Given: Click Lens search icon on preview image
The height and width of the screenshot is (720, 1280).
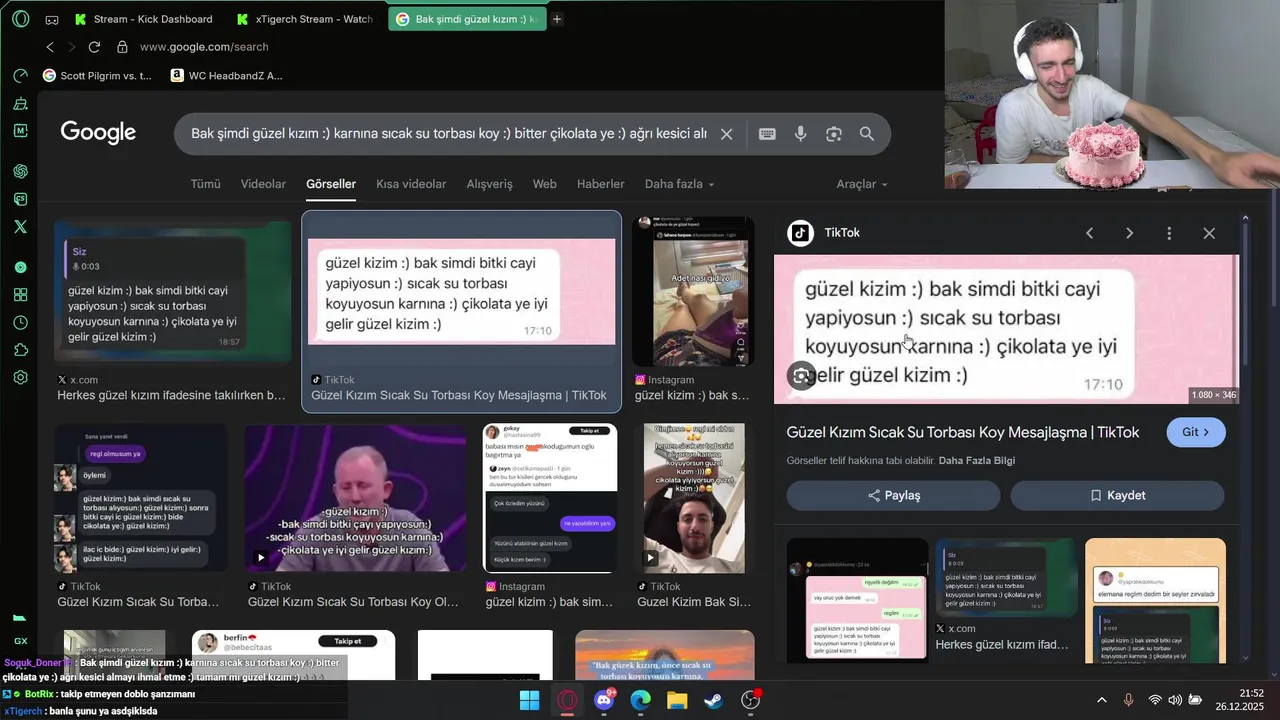Looking at the screenshot, I should [x=801, y=376].
